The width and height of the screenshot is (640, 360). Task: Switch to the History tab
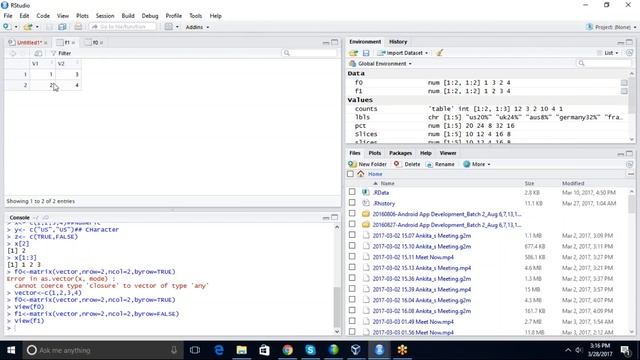coord(398,42)
